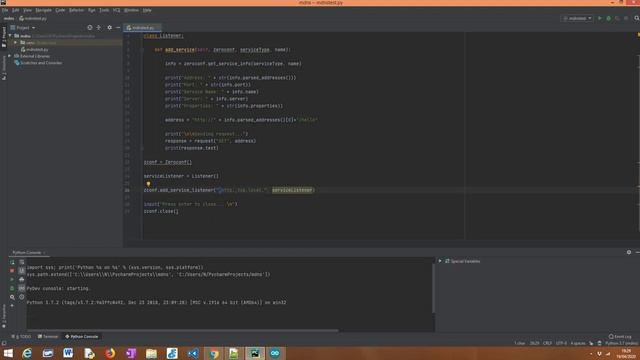Hide the Project panel with minus icon
Viewport: 640px width, 360px height.
click(x=118, y=28)
